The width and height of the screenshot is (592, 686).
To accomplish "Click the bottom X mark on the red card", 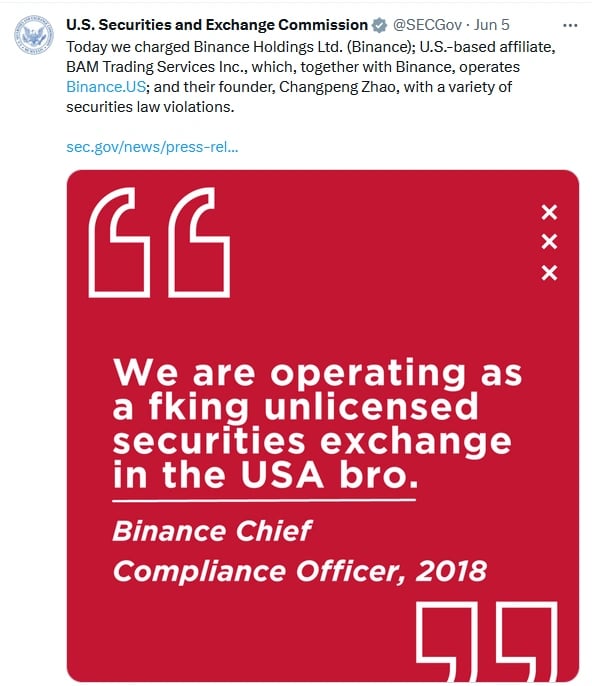I will pyautogui.click(x=549, y=273).
